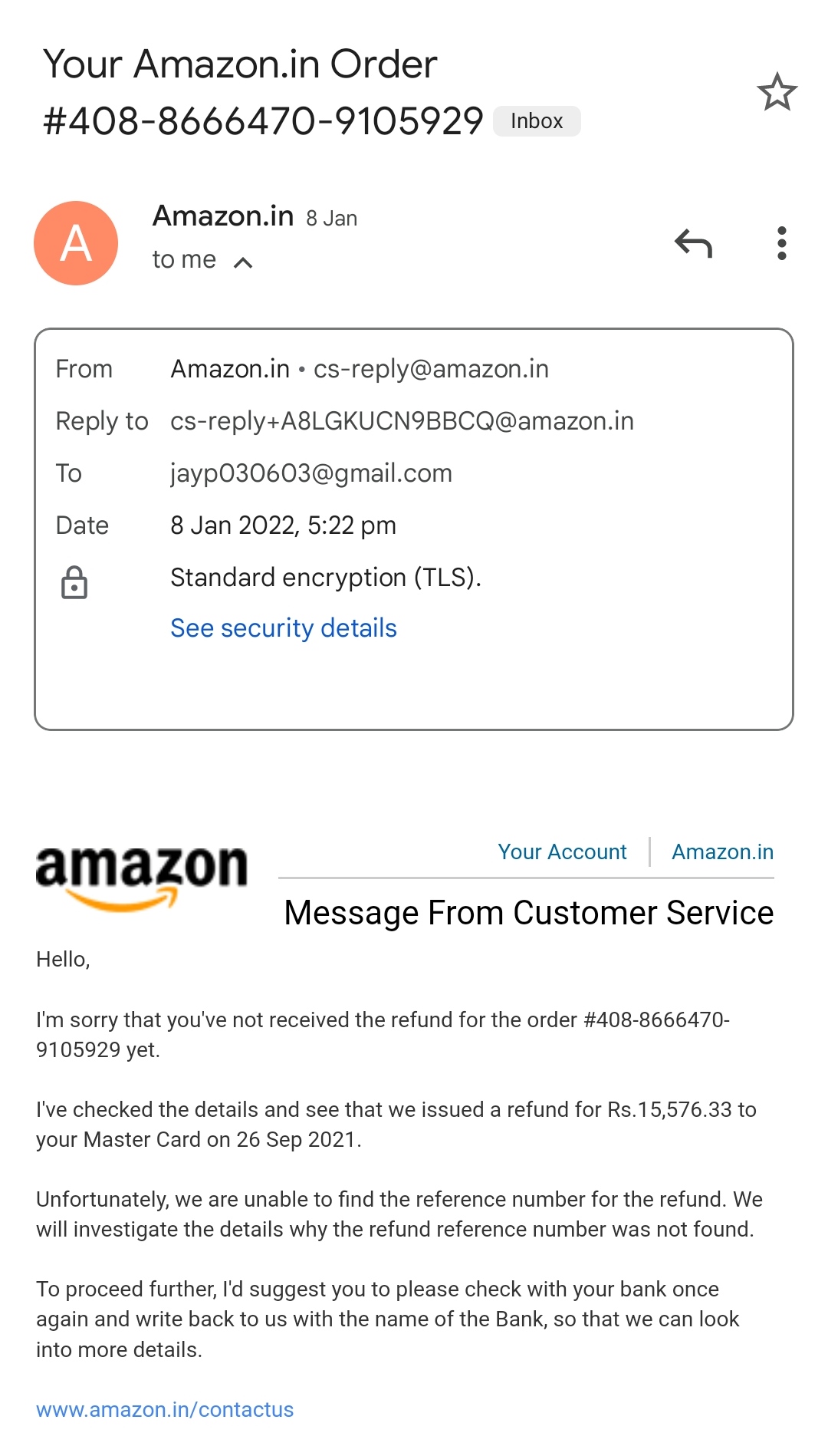Tap the sender name Amazon.in

(x=223, y=216)
